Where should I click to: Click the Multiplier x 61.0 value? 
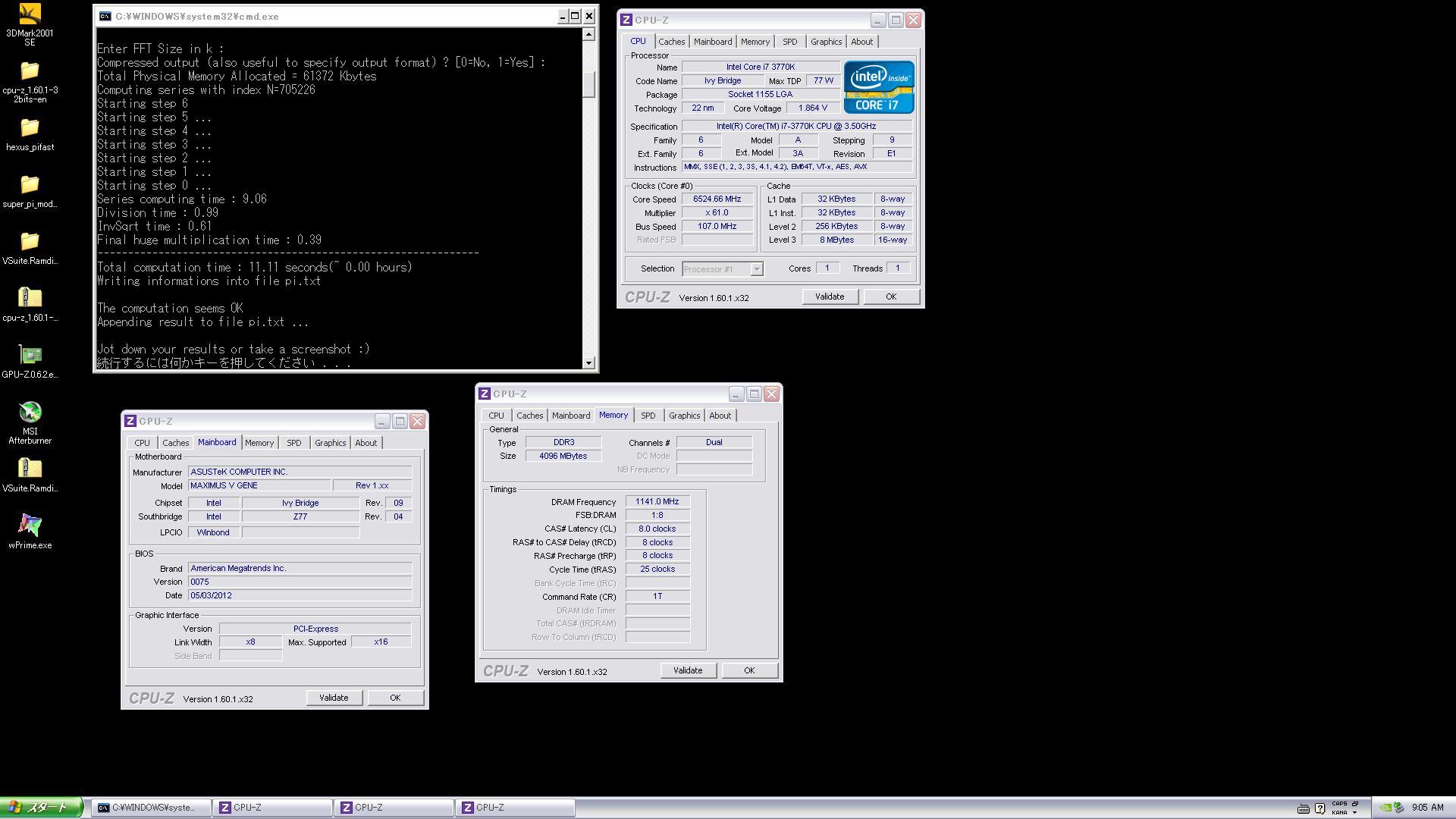(x=717, y=212)
